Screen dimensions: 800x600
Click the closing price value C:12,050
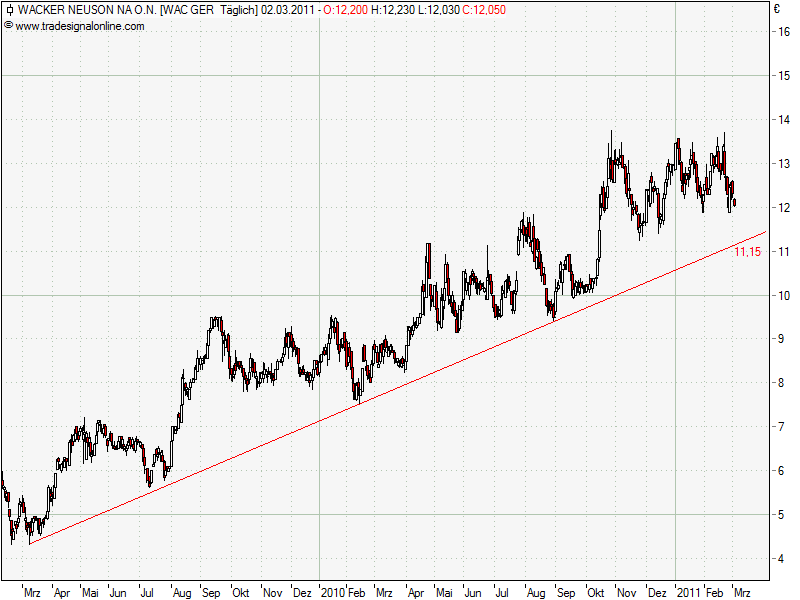tap(483, 10)
